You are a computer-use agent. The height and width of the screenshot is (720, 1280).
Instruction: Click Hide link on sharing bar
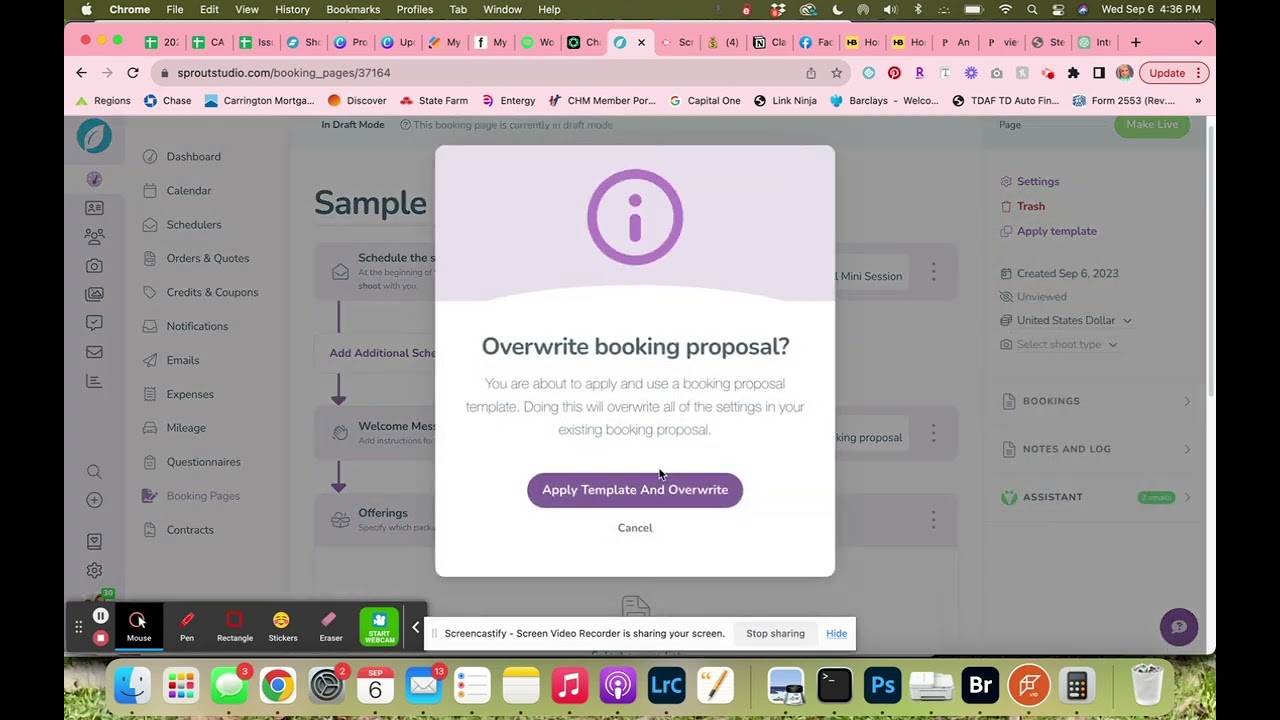coord(836,634)
